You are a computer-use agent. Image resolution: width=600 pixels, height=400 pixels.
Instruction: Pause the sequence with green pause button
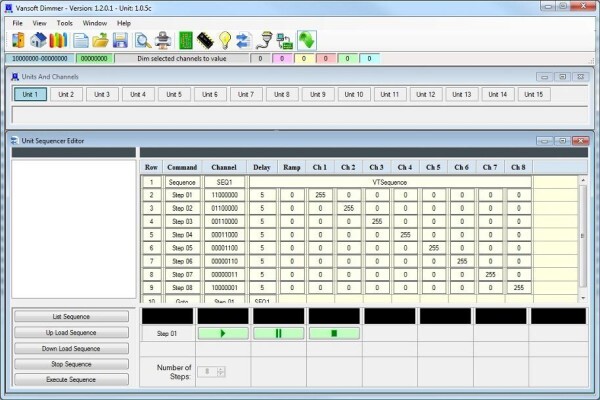pyautogui.click(x=279, y=333)
